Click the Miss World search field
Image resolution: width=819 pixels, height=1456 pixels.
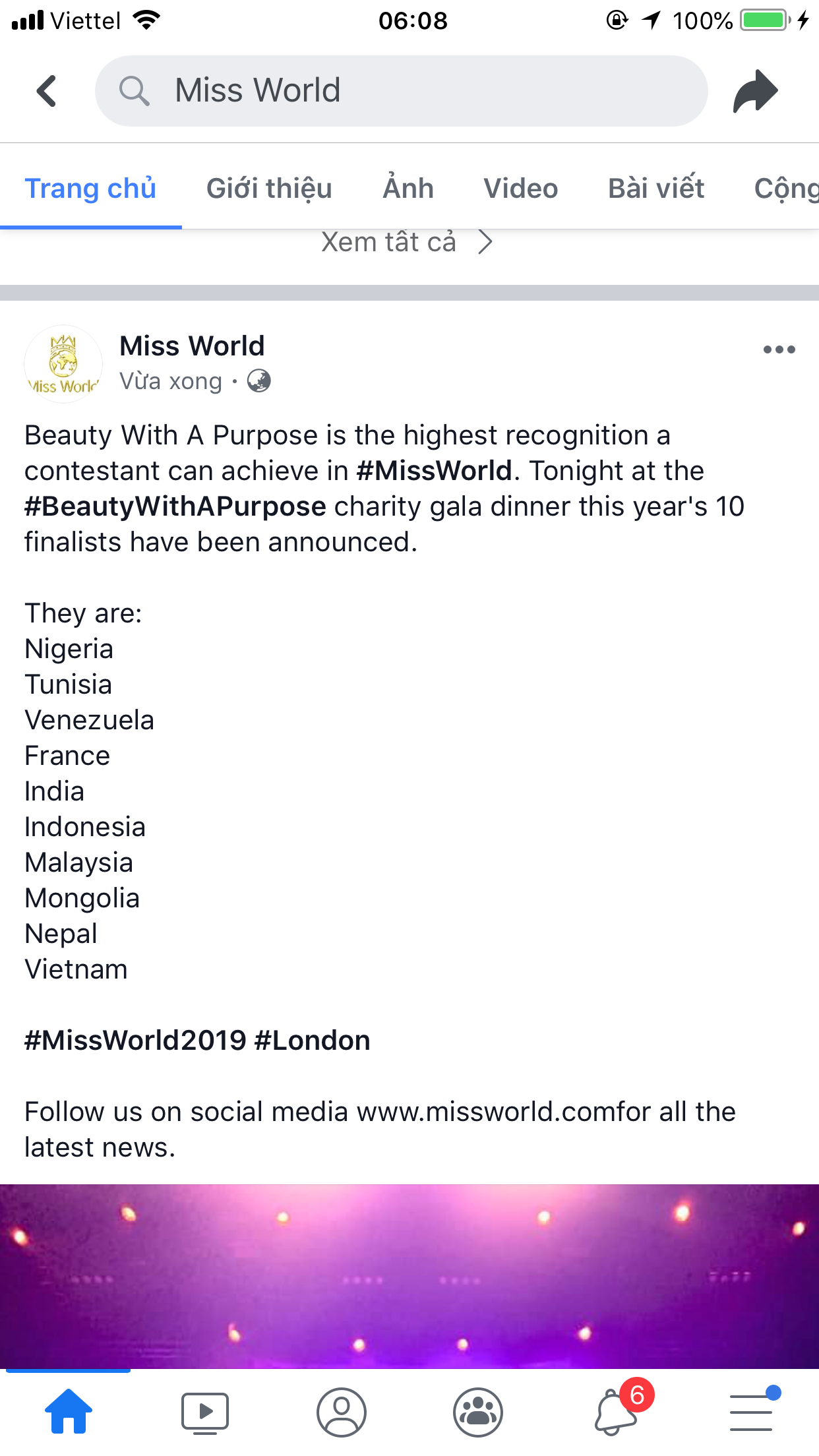pyautogui.click(x=401, y=90)
